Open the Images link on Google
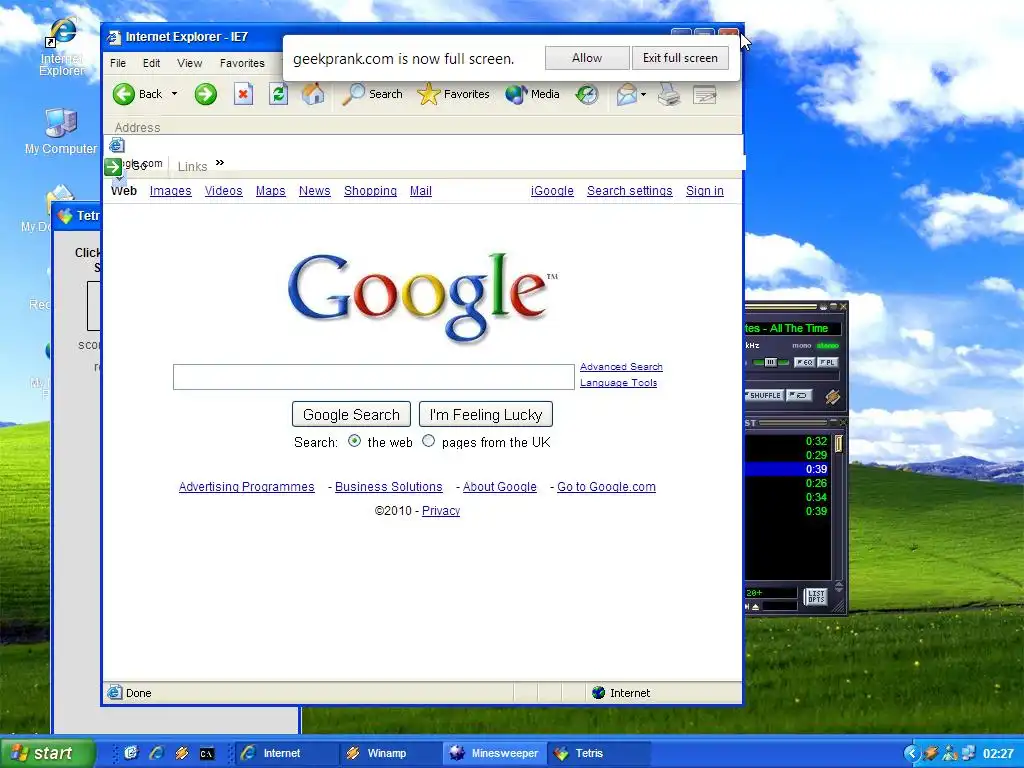This screenshot has width=1024, height=768. (x=170, y=191)
